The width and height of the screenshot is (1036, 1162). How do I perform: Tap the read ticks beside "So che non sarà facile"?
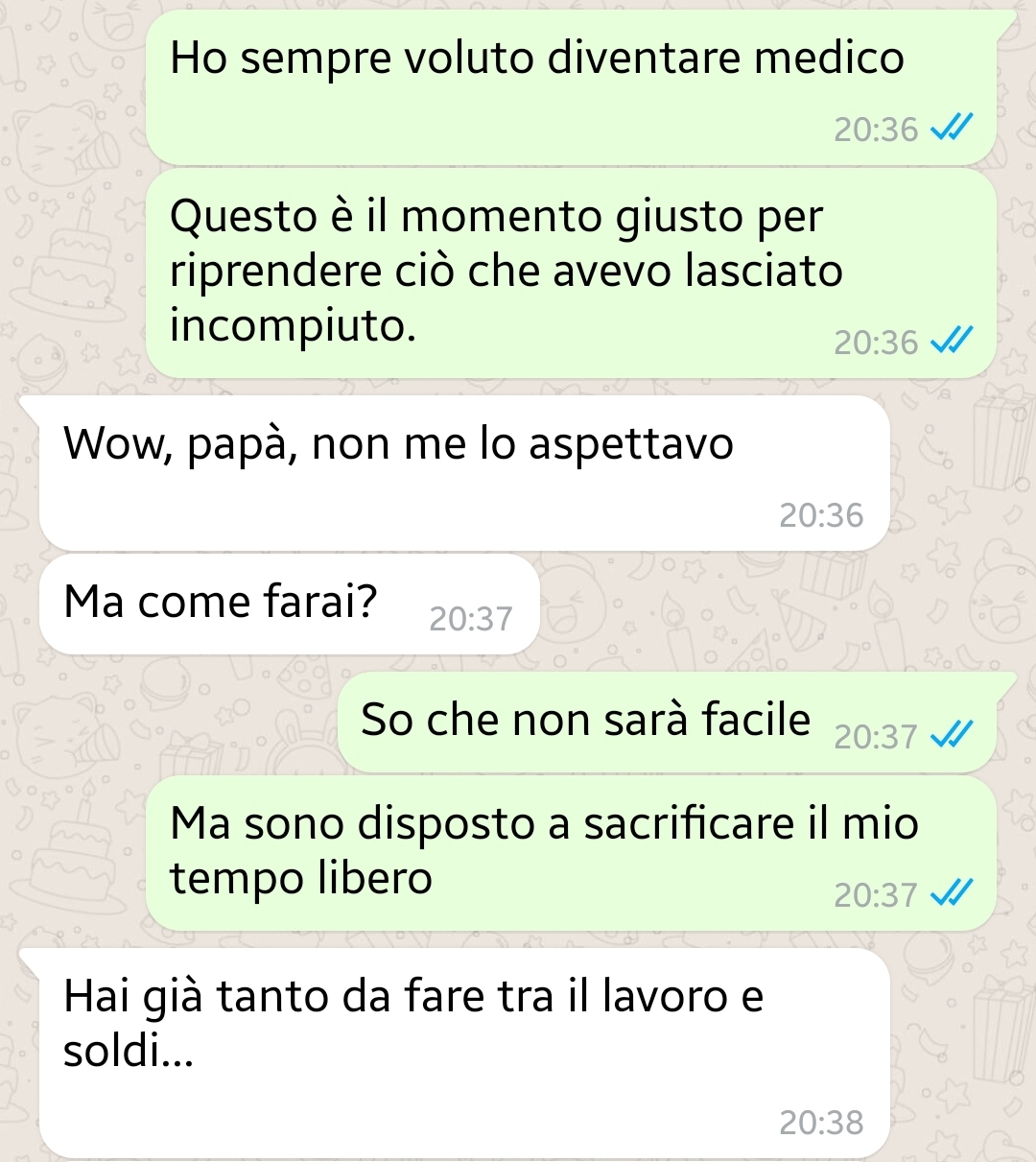pyautogui.click(x=953, y=735)
